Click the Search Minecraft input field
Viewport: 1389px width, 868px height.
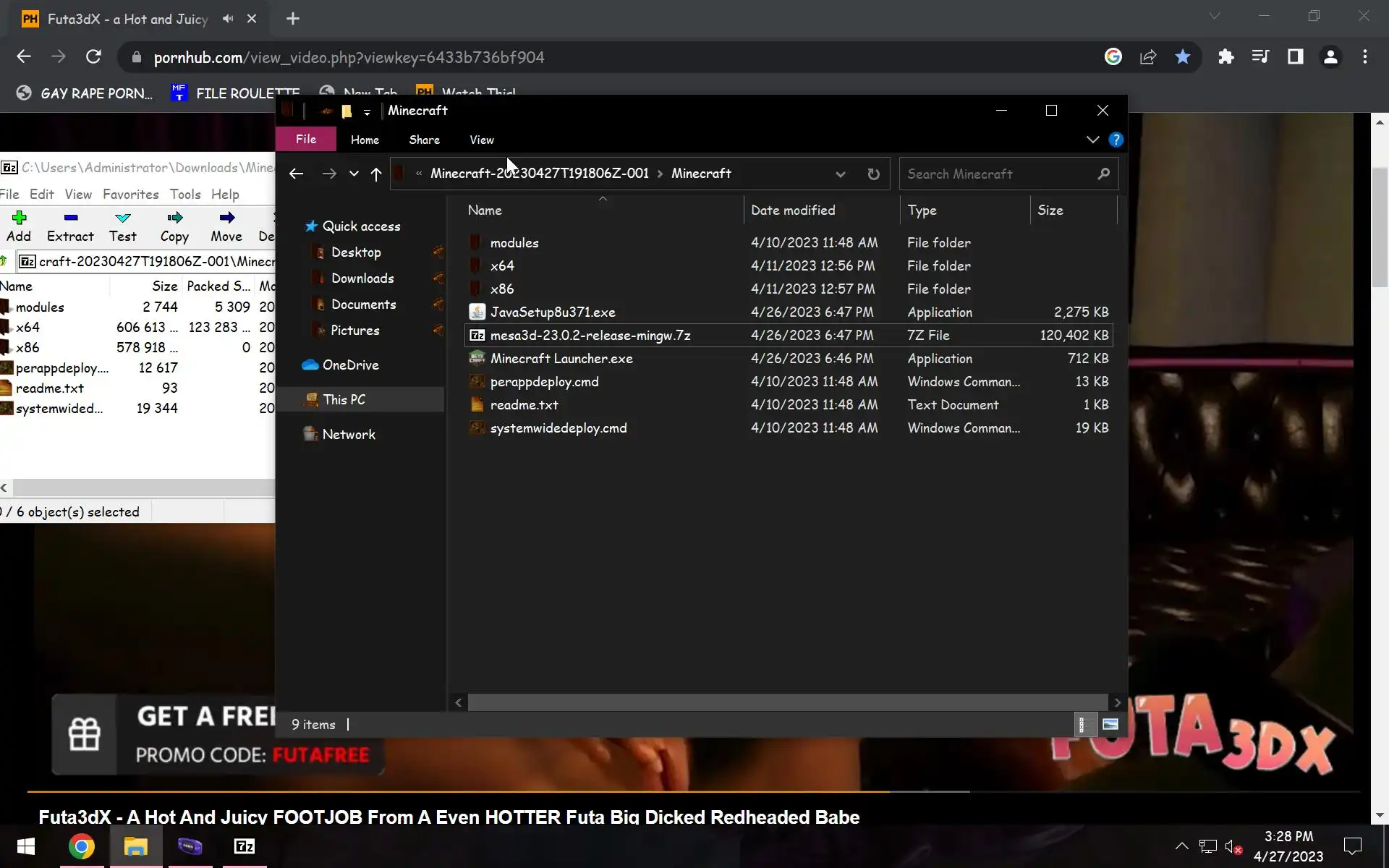pos(998,174)
